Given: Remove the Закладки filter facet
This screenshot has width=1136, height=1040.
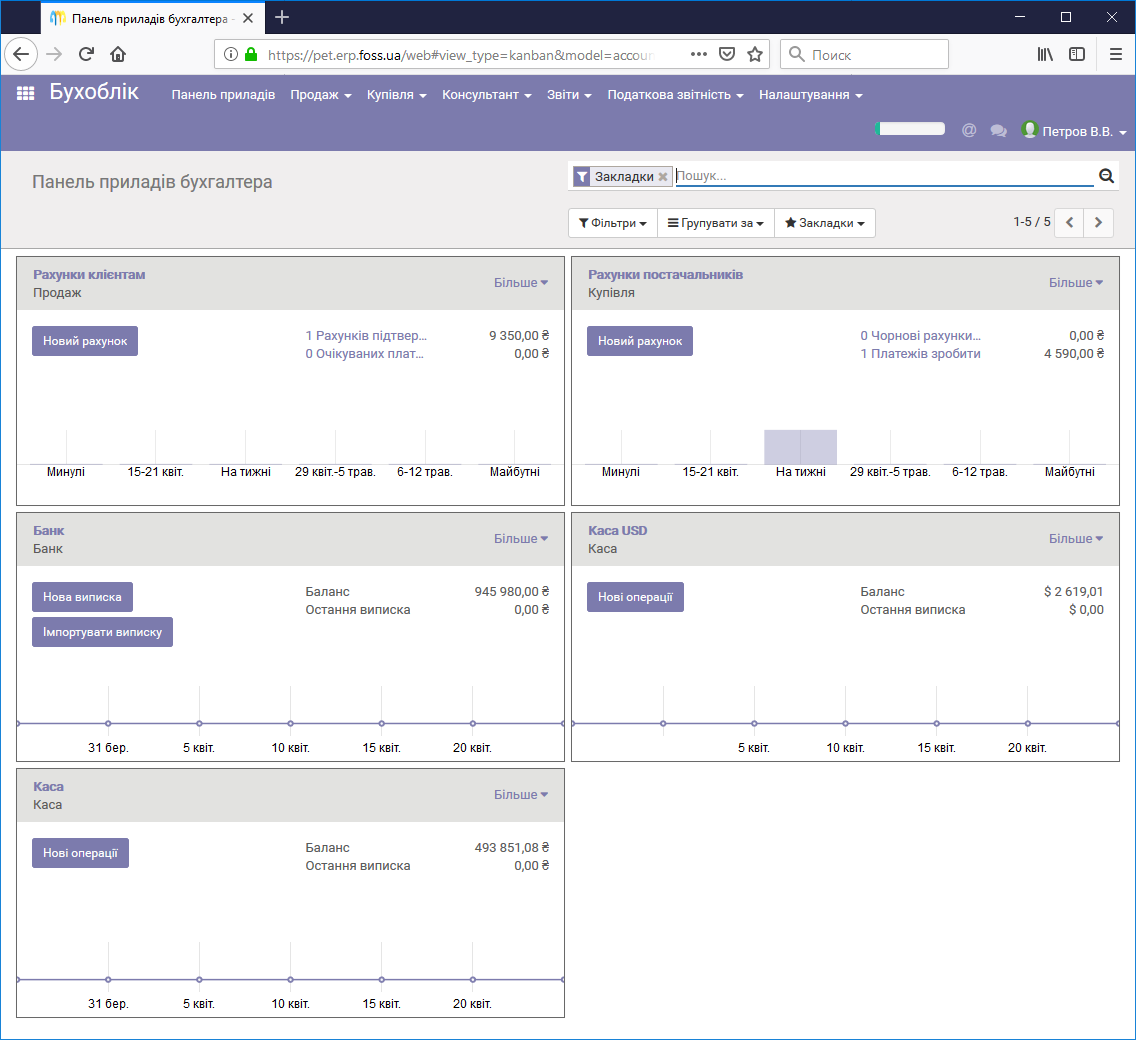Looking at the screenshot, I should pyautogui.click(x=662, y=177).
